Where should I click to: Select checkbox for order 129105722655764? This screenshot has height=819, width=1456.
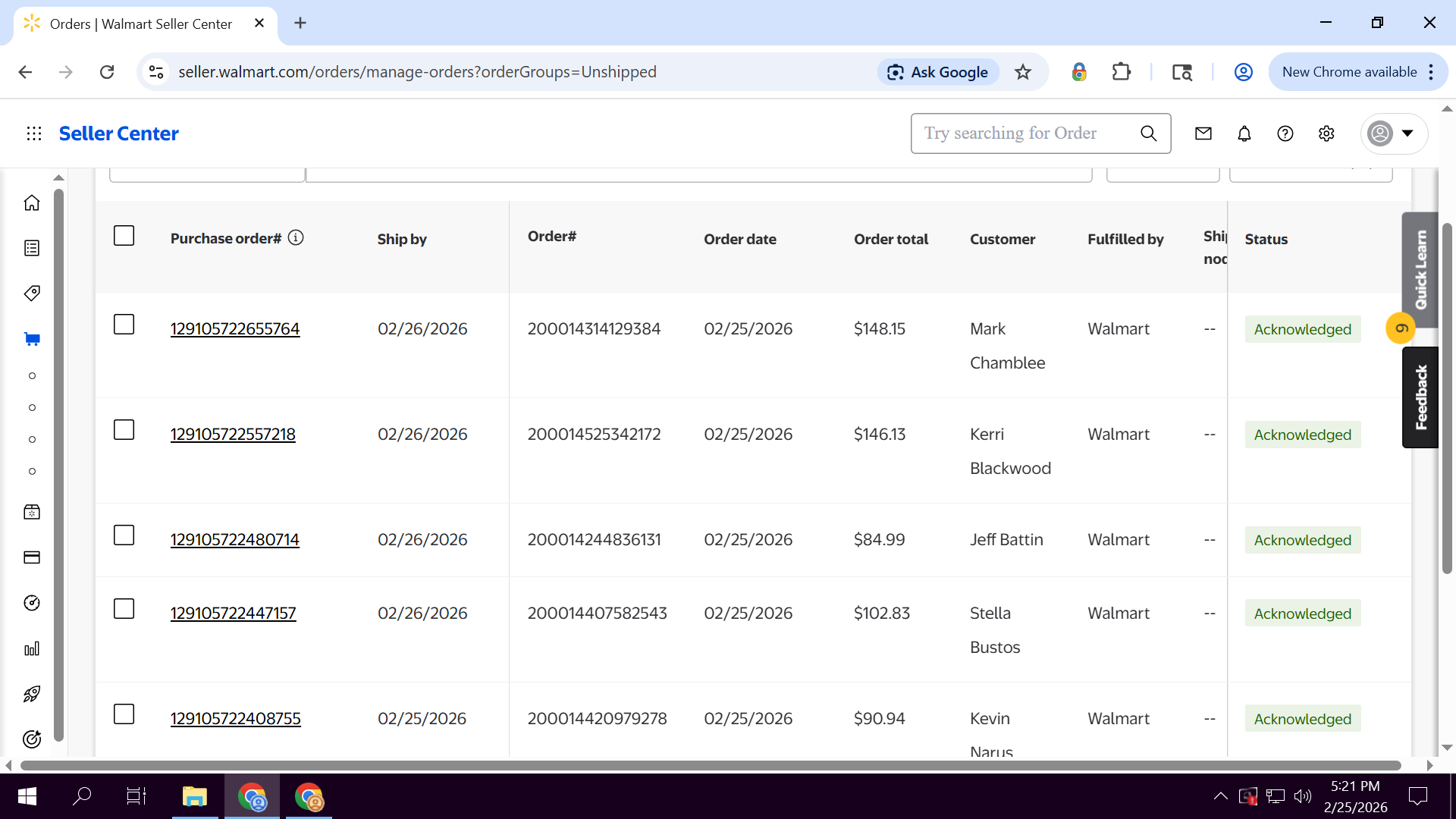pos(124,325)
